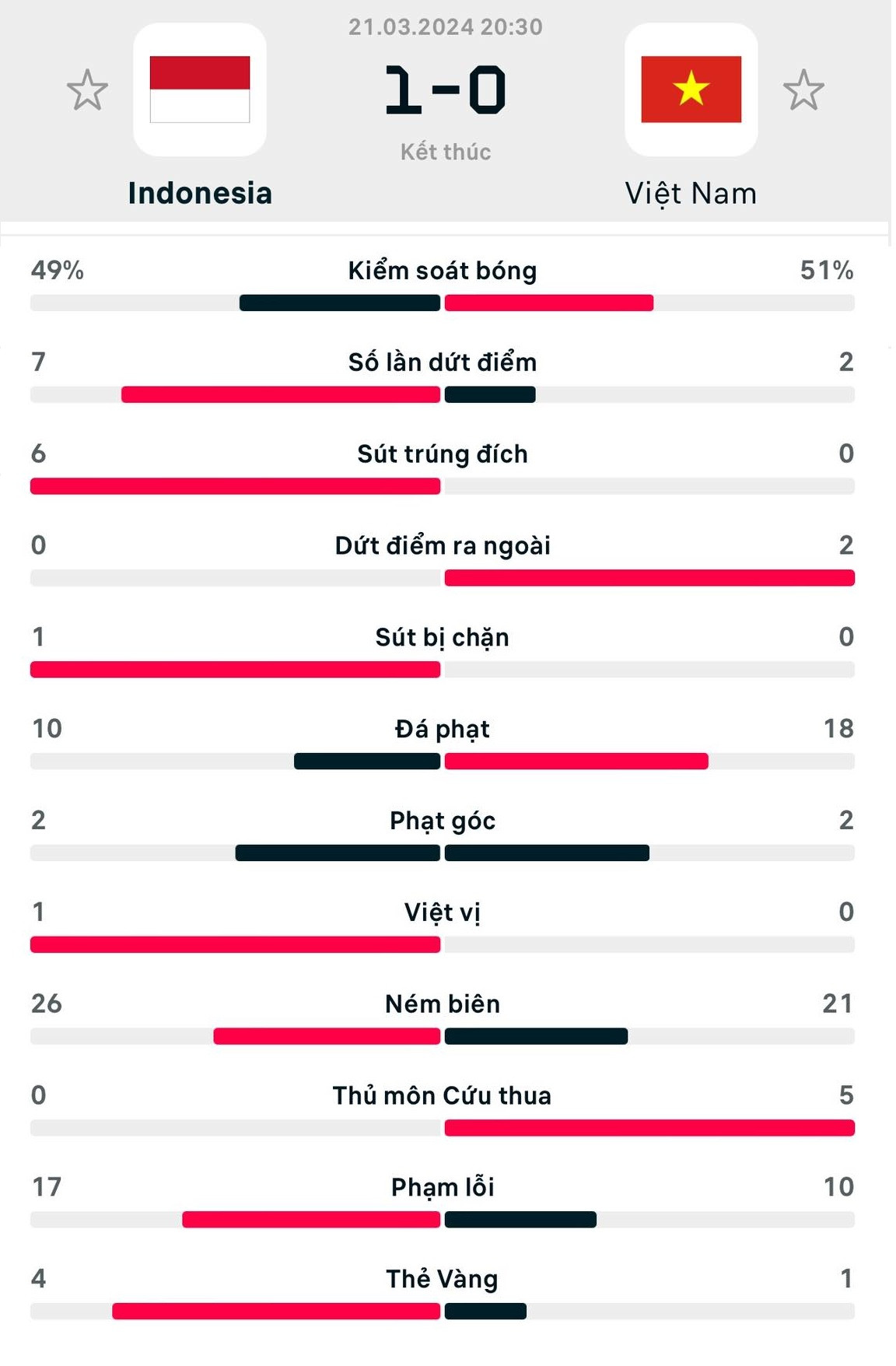Click the Kết thúc match status

tap(446, 152)
